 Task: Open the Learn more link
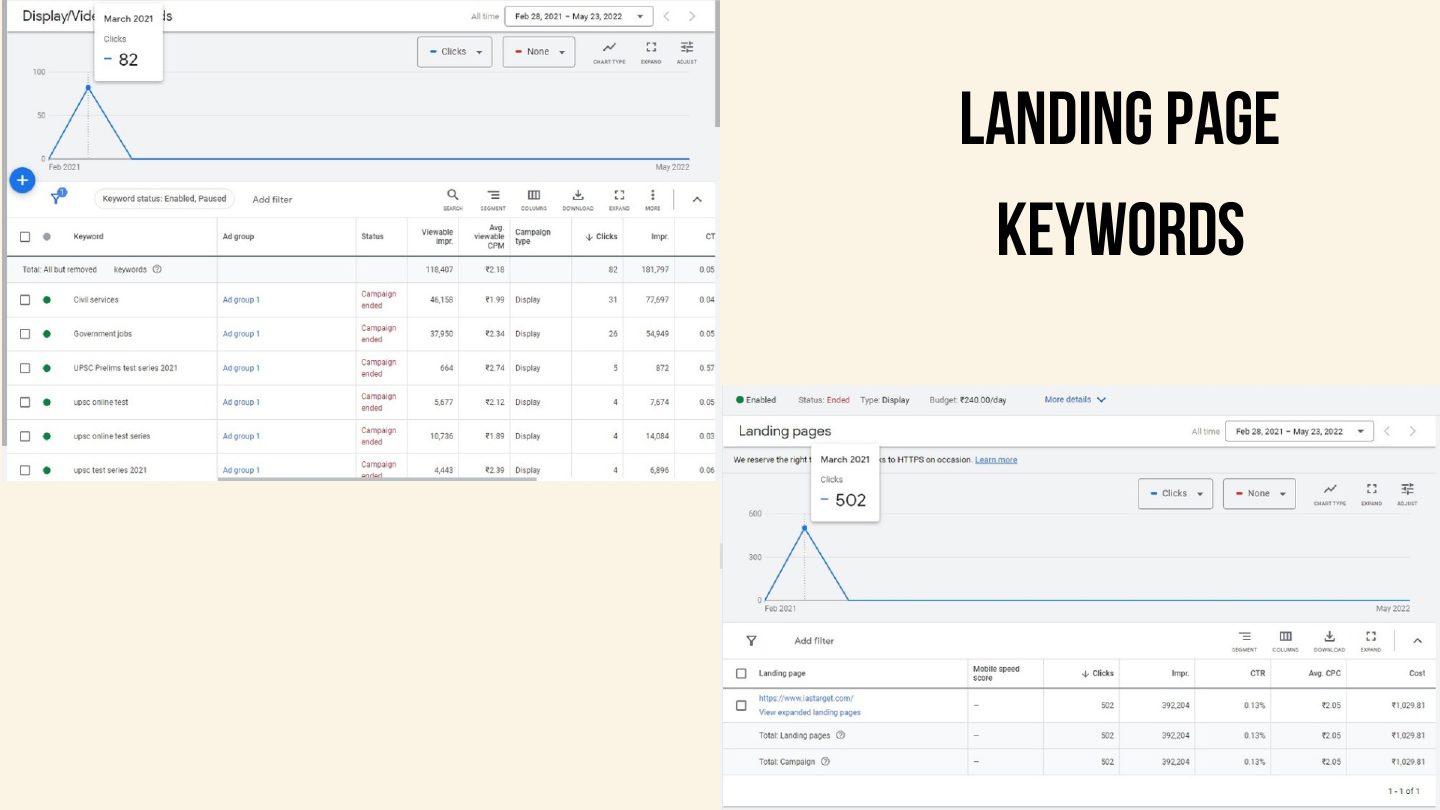point(996,460)
